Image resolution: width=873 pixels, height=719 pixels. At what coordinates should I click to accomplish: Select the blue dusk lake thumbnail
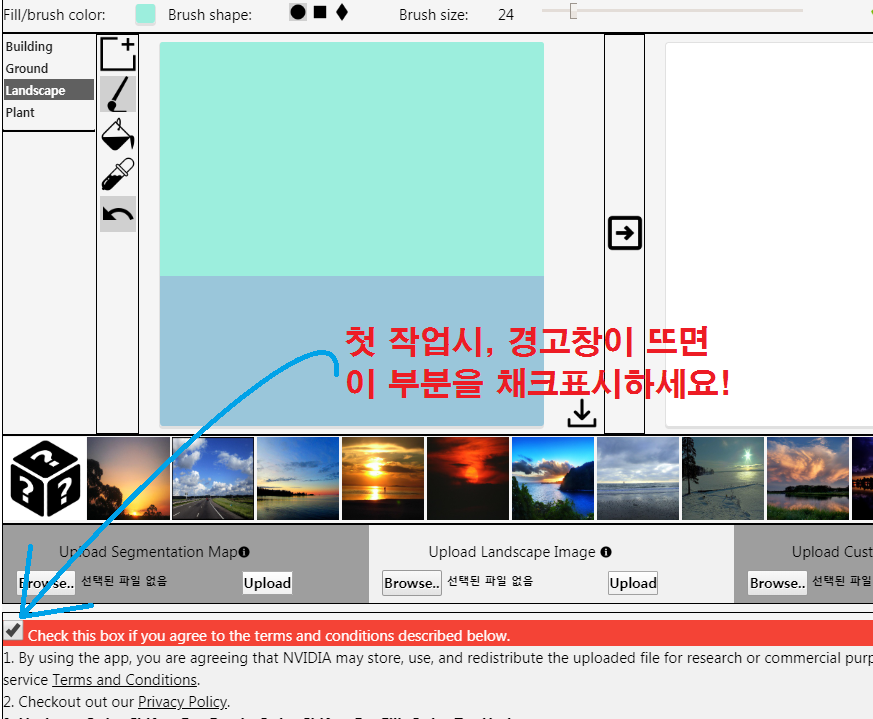[x=298, y=478]
